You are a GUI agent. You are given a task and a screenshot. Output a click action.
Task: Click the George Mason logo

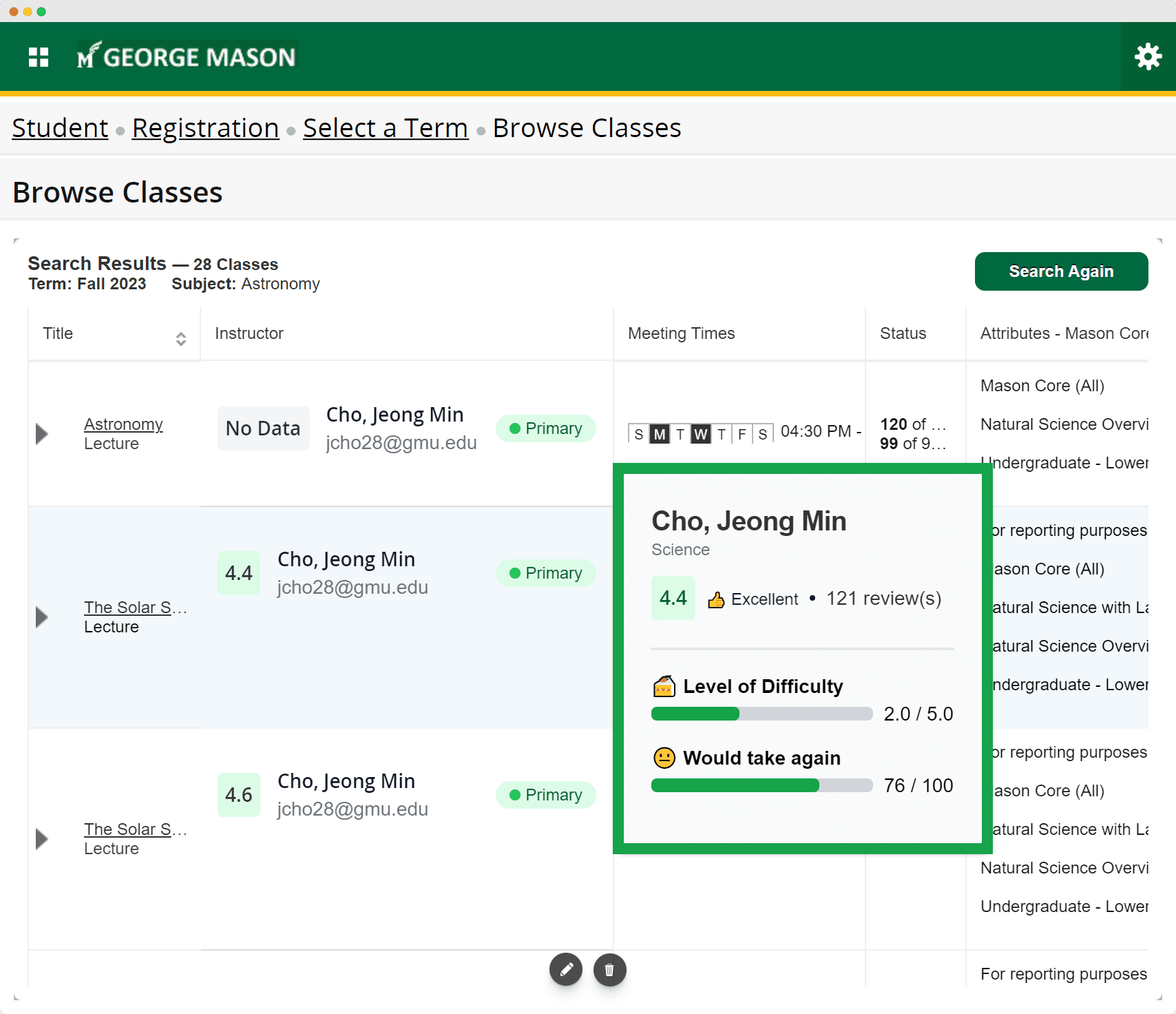[187, 56]
